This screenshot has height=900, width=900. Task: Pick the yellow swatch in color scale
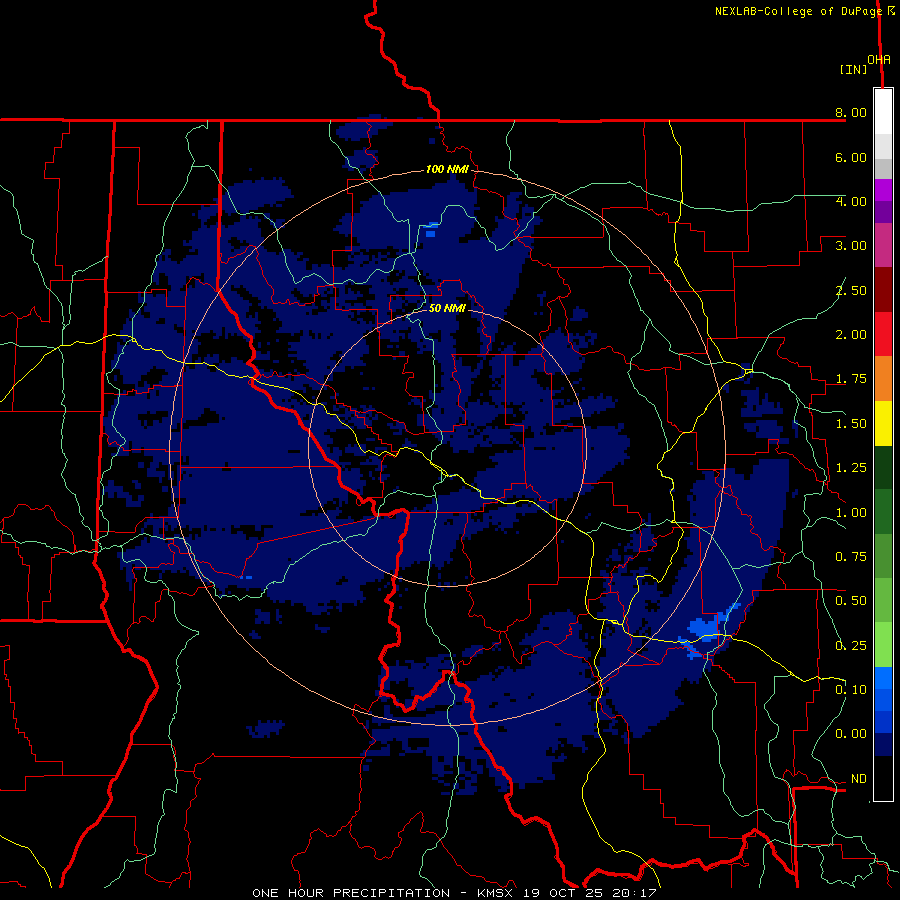coord(883,423)
